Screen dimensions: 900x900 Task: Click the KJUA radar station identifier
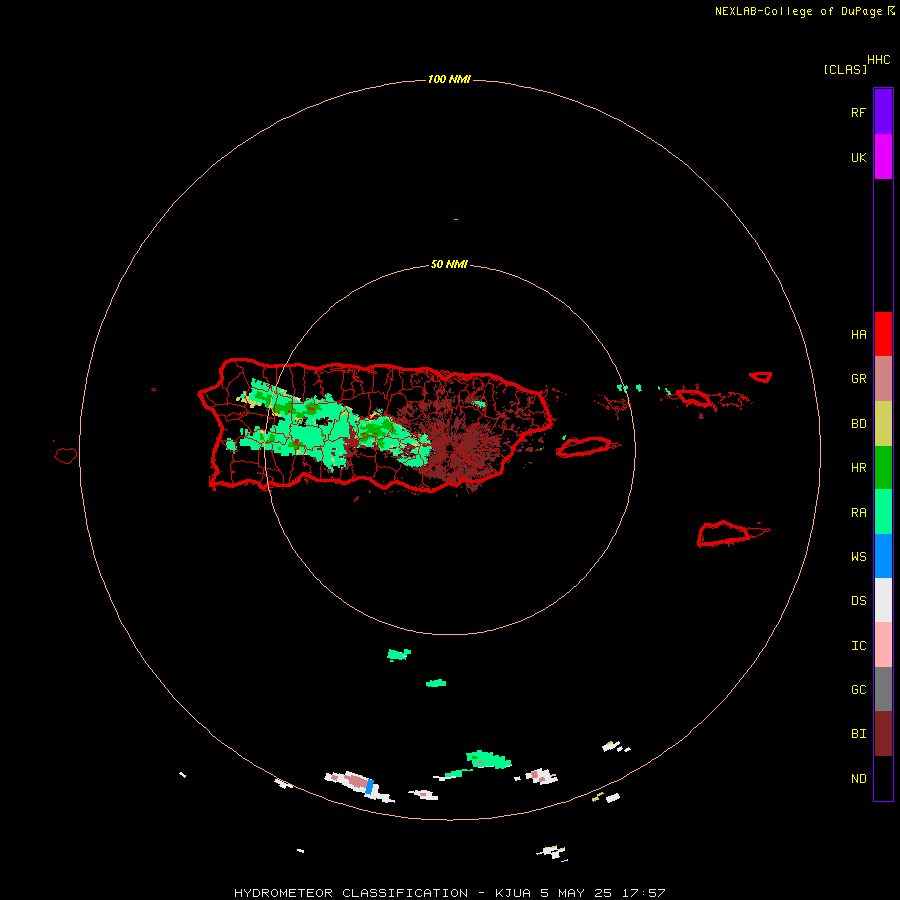513,893
